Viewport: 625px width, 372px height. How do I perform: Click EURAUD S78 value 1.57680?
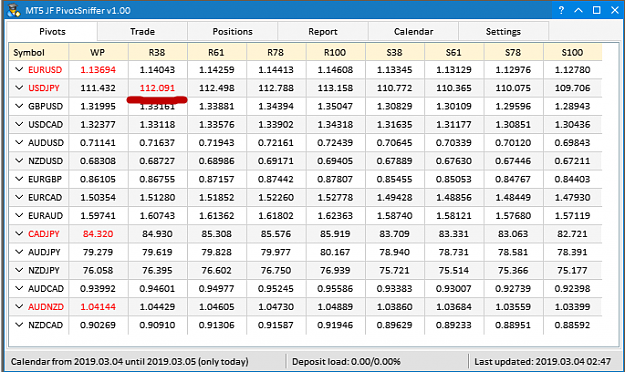tap(513, 216)
